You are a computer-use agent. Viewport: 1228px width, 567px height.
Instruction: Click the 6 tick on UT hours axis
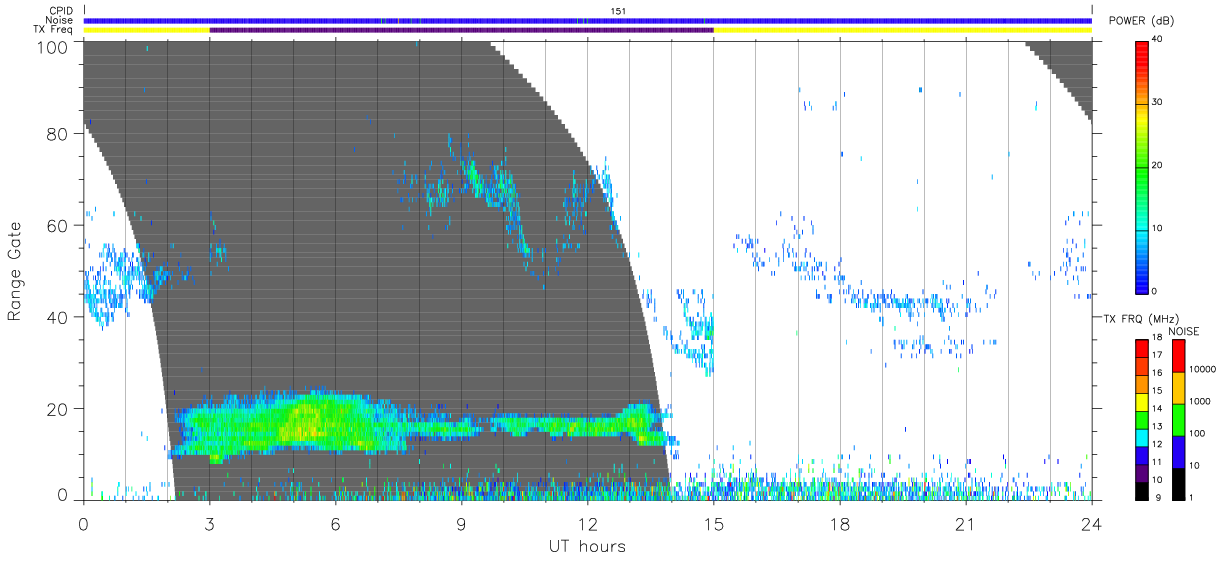(335, 523)
